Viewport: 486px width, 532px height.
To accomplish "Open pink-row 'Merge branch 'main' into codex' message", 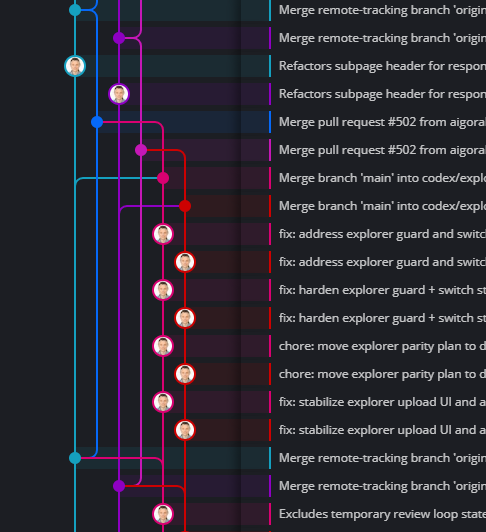I will coord(382,178).
